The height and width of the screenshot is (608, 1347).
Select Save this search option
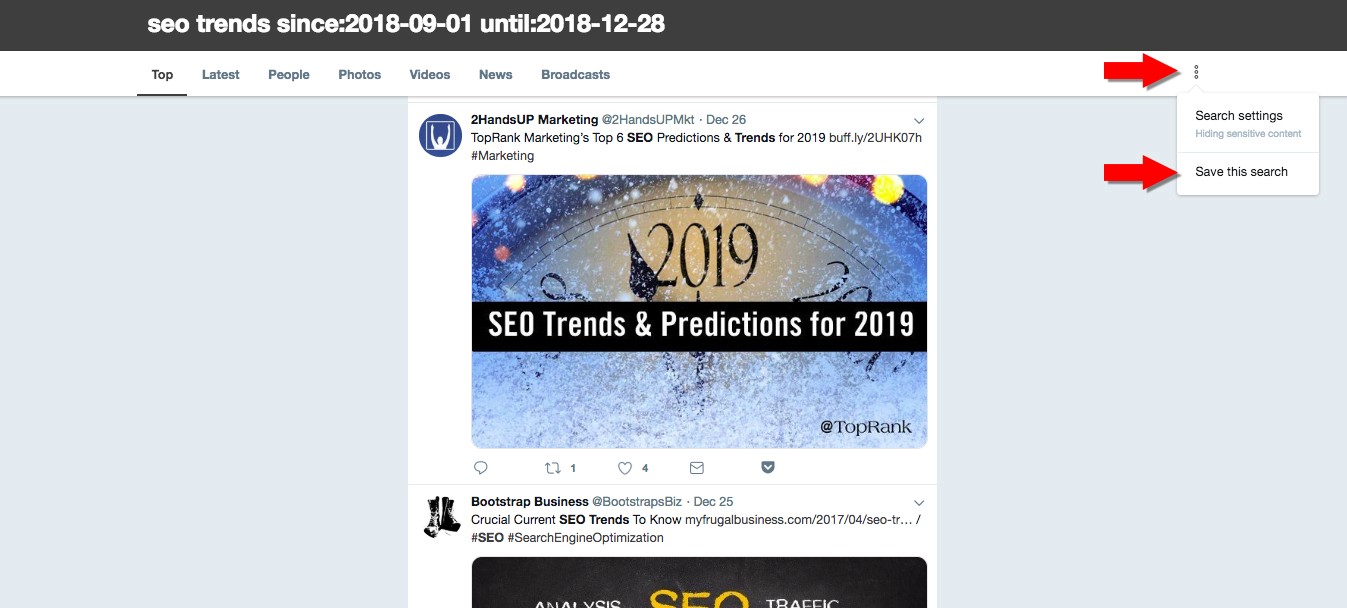coord(1241,171)
